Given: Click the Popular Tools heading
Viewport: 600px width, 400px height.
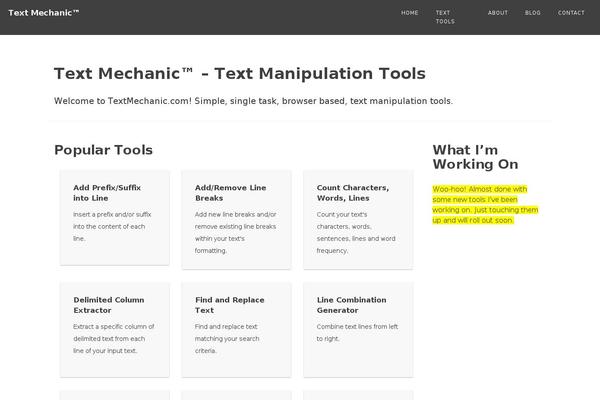Looking at the screenshot, I should 103,150.
